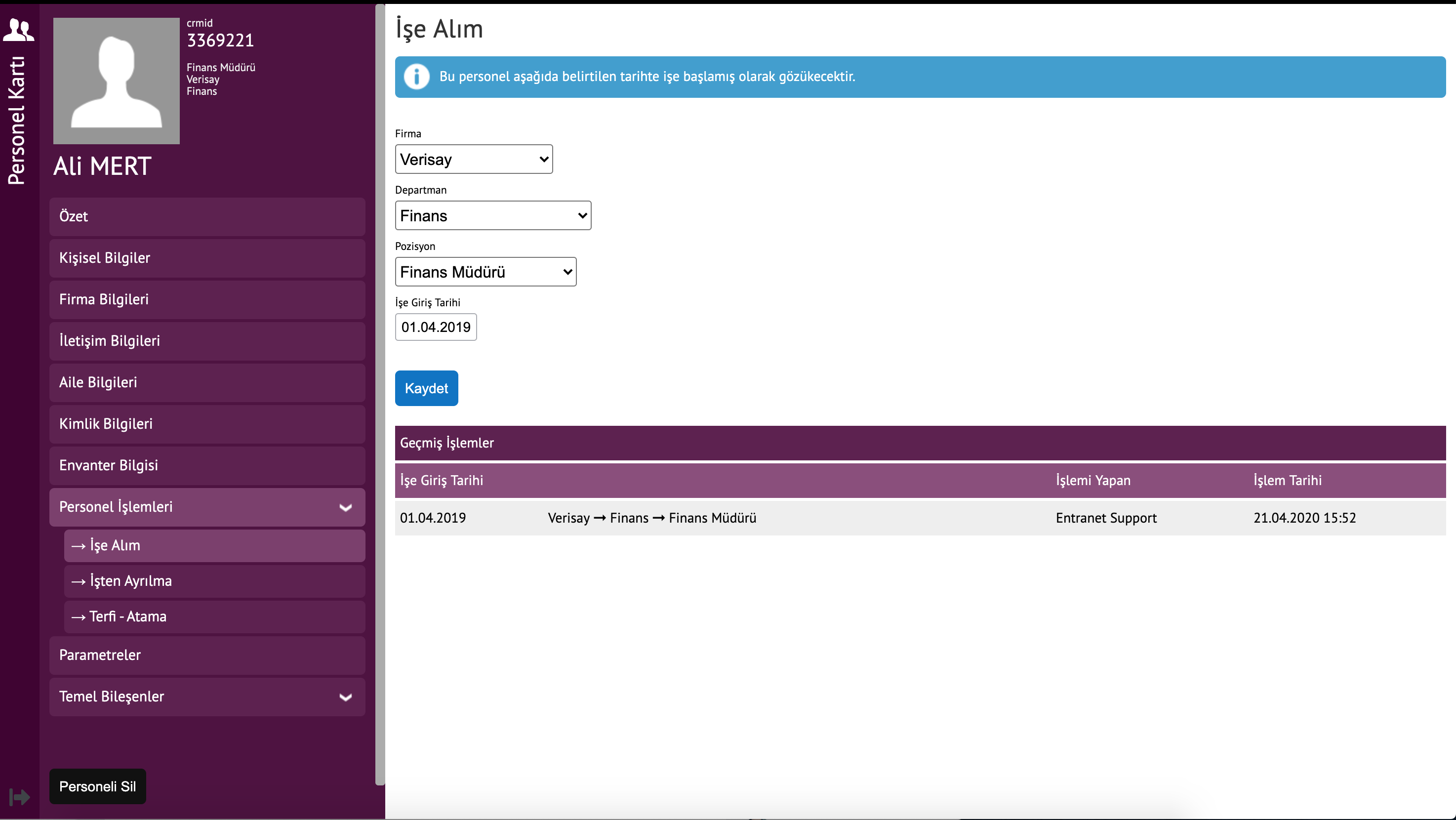Click the crmid number 3369221
Screen dimensions: 1456x820
coord(220,41)
